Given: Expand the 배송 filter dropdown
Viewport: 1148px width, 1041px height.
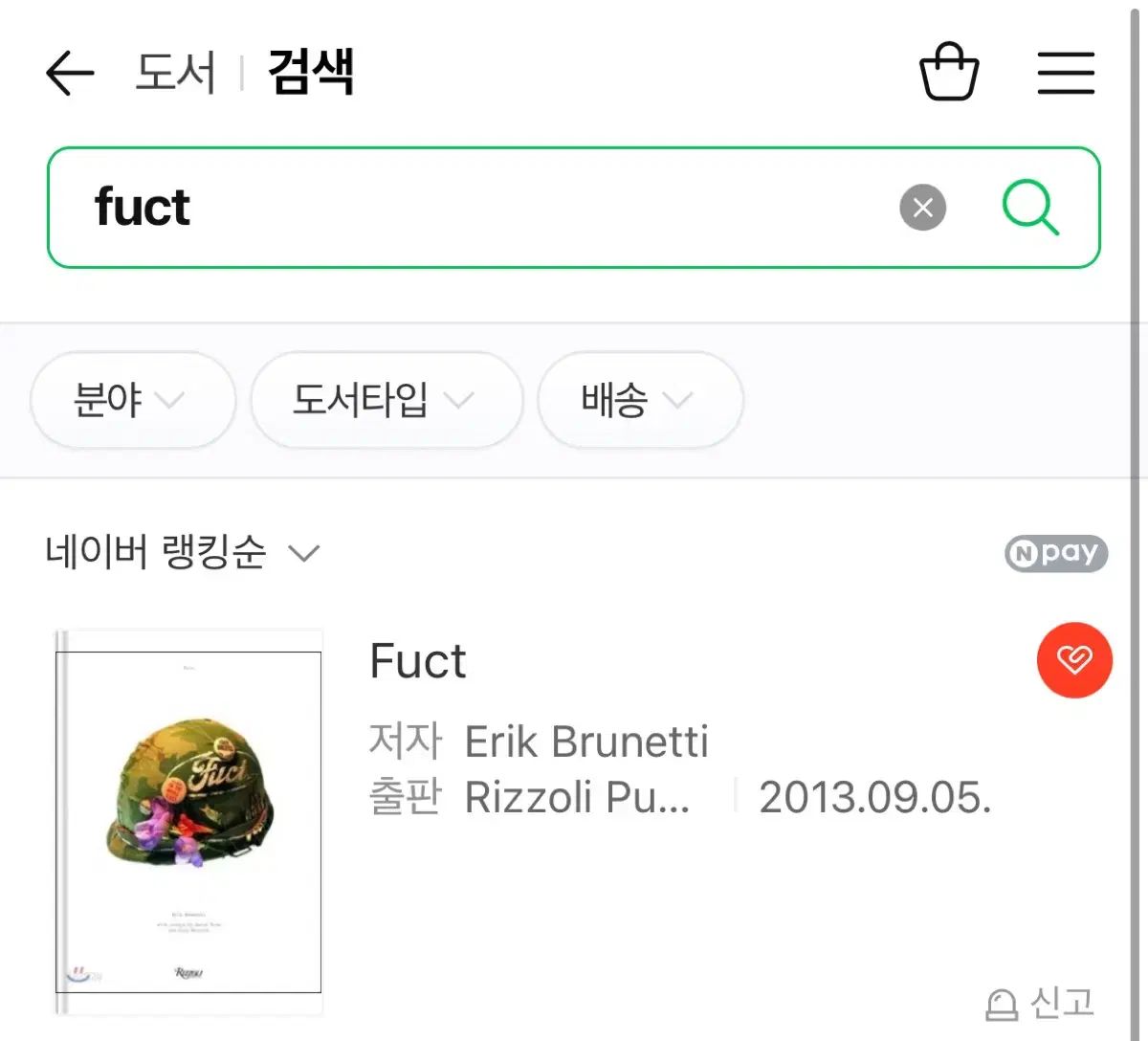Looking at the screenshot, I should [x=639, y=400].
